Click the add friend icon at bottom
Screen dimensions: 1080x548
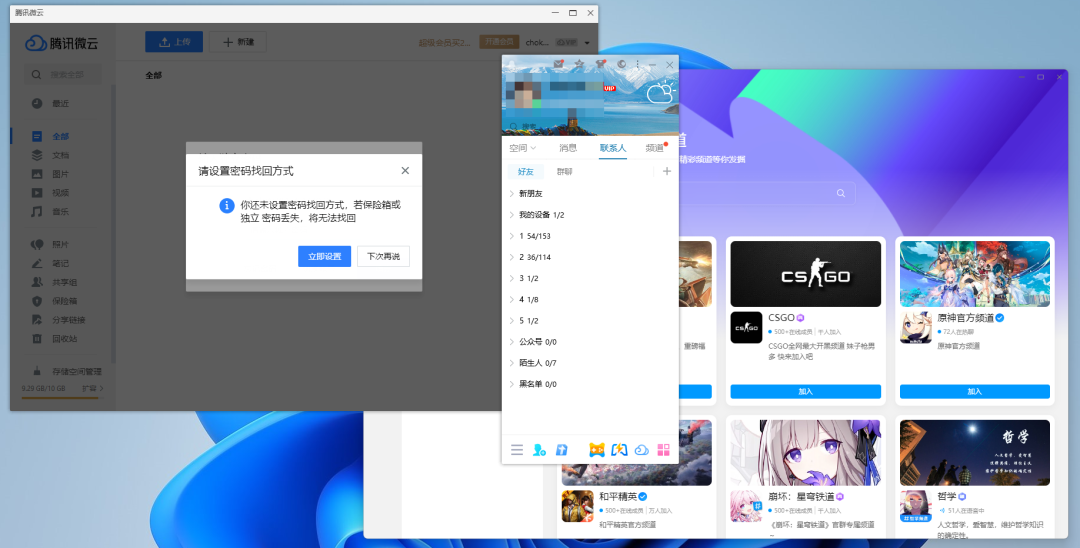pos(539,450)
